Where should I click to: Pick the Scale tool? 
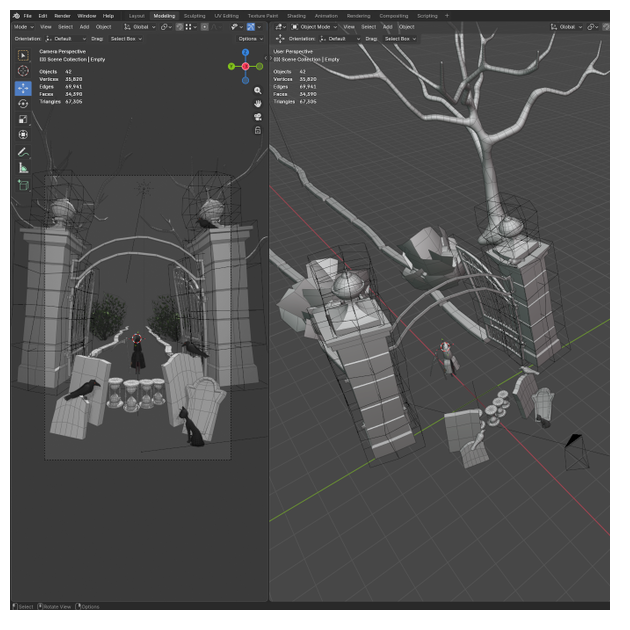click(x=23, y=119)
